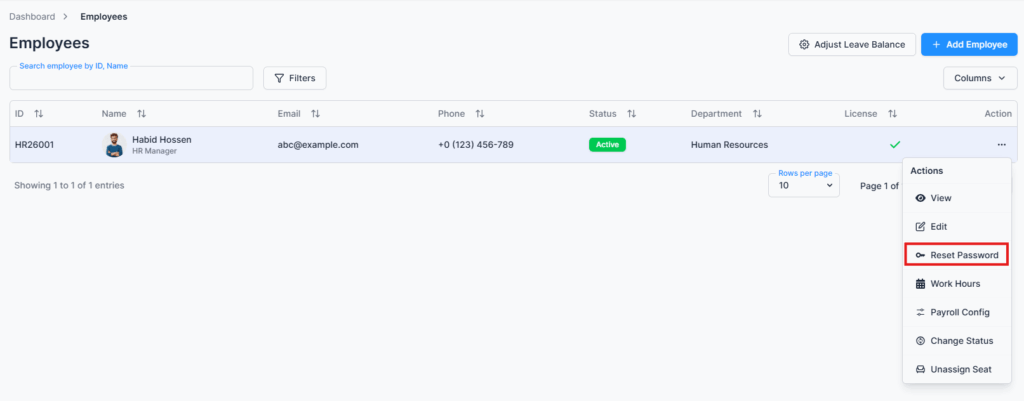The image size is (1024, 401).
Task: Click the employee search input field
Action: tap(131, 79)
